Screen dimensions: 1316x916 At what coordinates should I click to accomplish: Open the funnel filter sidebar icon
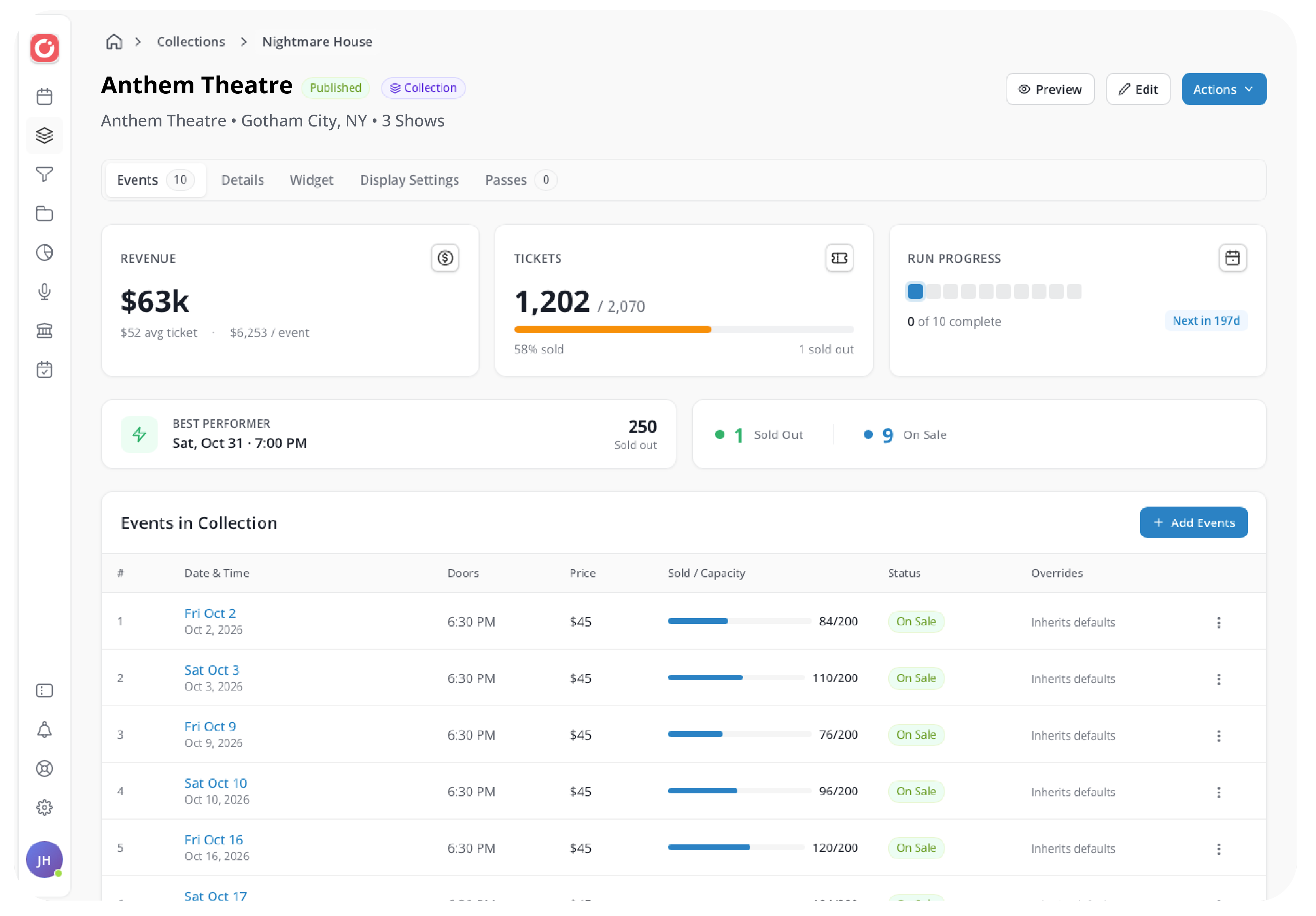coord(45,174)
